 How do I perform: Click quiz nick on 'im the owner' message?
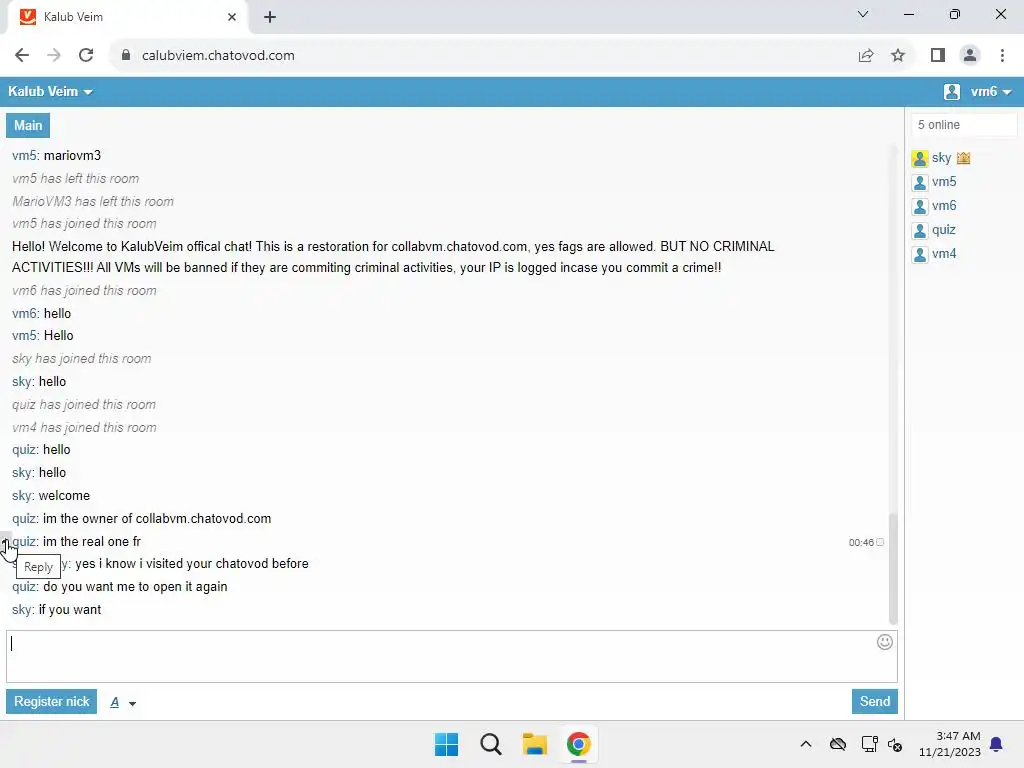(x=24, y=519)
